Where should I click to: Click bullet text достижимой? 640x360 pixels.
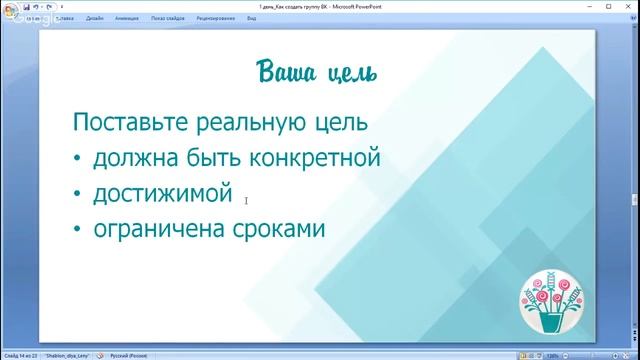point(163,193)
